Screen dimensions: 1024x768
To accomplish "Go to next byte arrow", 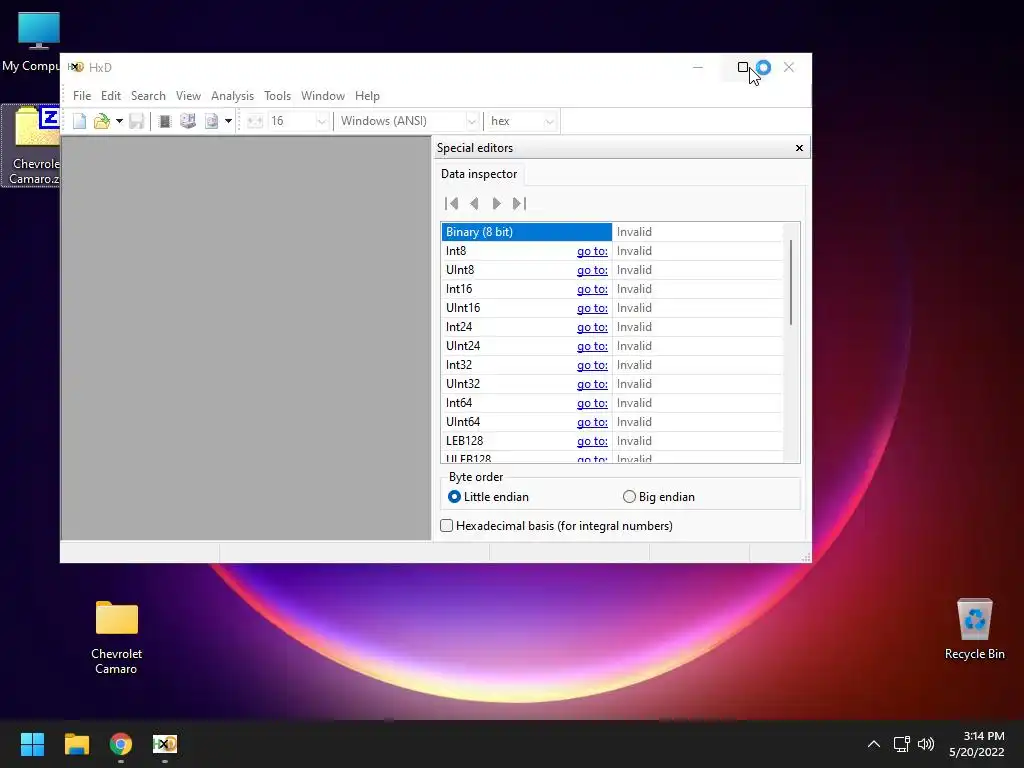I will tap(496, 204).
